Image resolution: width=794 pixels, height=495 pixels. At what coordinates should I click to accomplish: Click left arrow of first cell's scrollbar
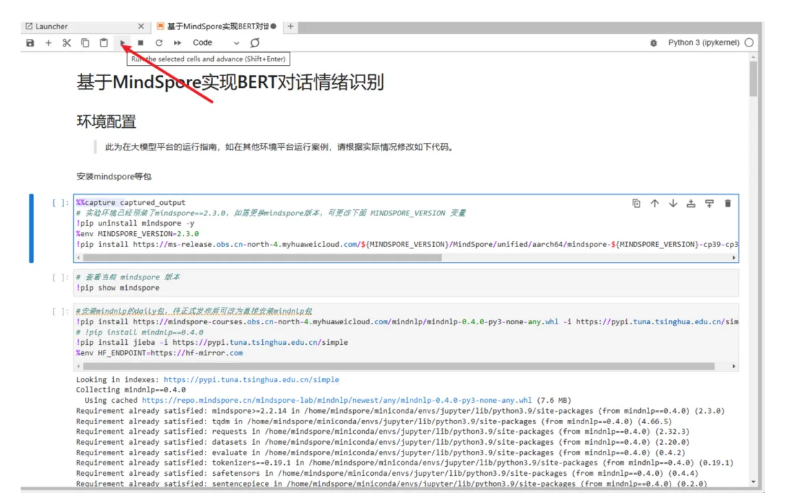click(78, 258)
